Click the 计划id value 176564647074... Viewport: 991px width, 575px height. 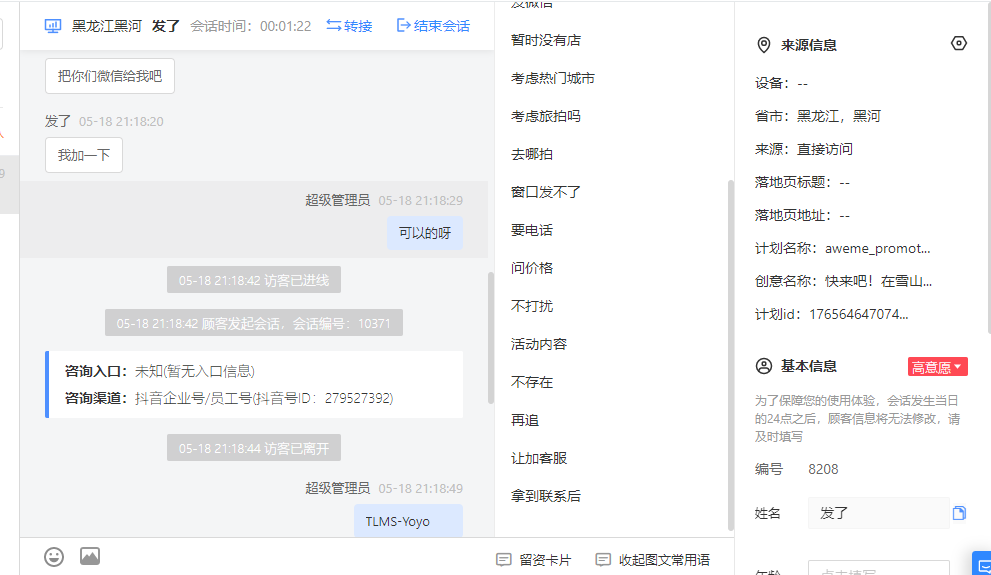click(x=858, y=314)
